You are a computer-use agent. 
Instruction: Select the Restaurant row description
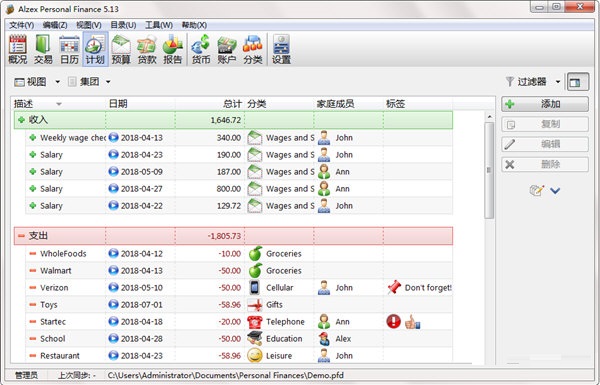point(60,356)
